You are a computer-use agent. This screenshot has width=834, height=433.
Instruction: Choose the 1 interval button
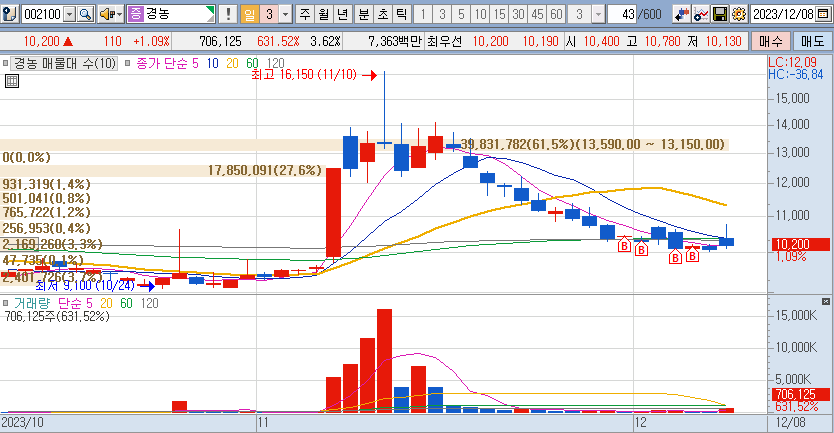423,14
